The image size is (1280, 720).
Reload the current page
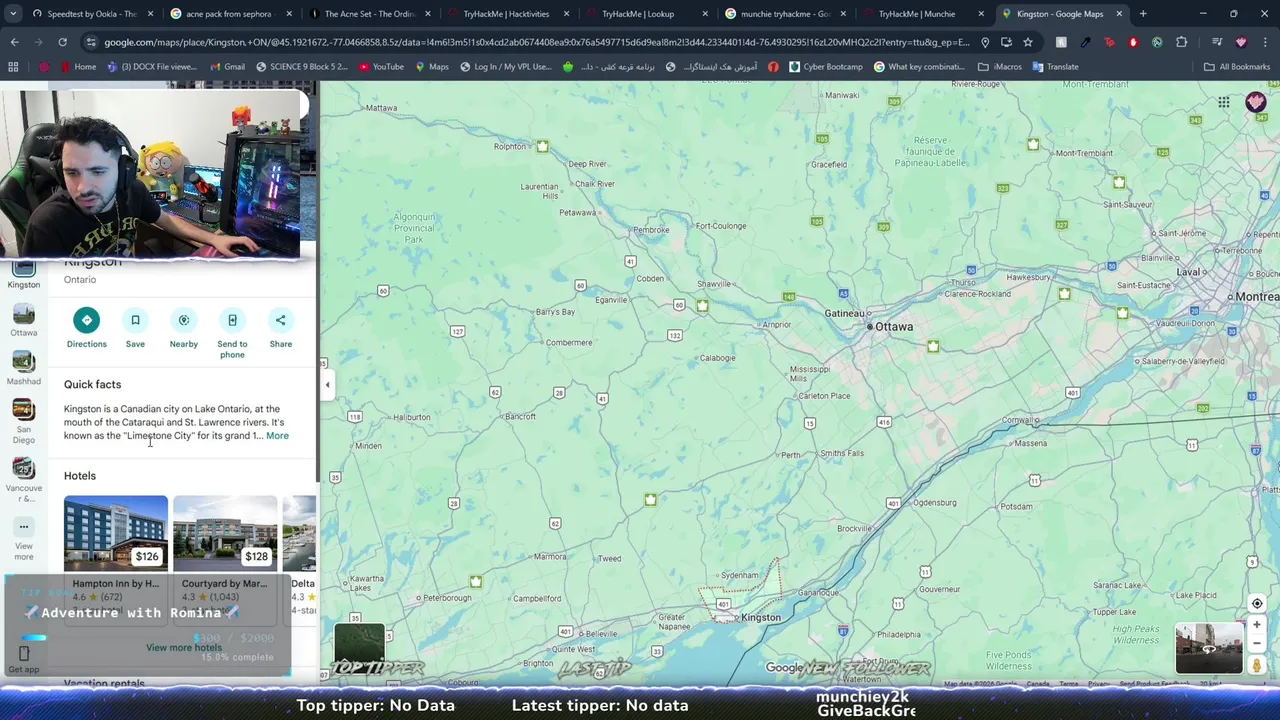(x=62, y=42)
